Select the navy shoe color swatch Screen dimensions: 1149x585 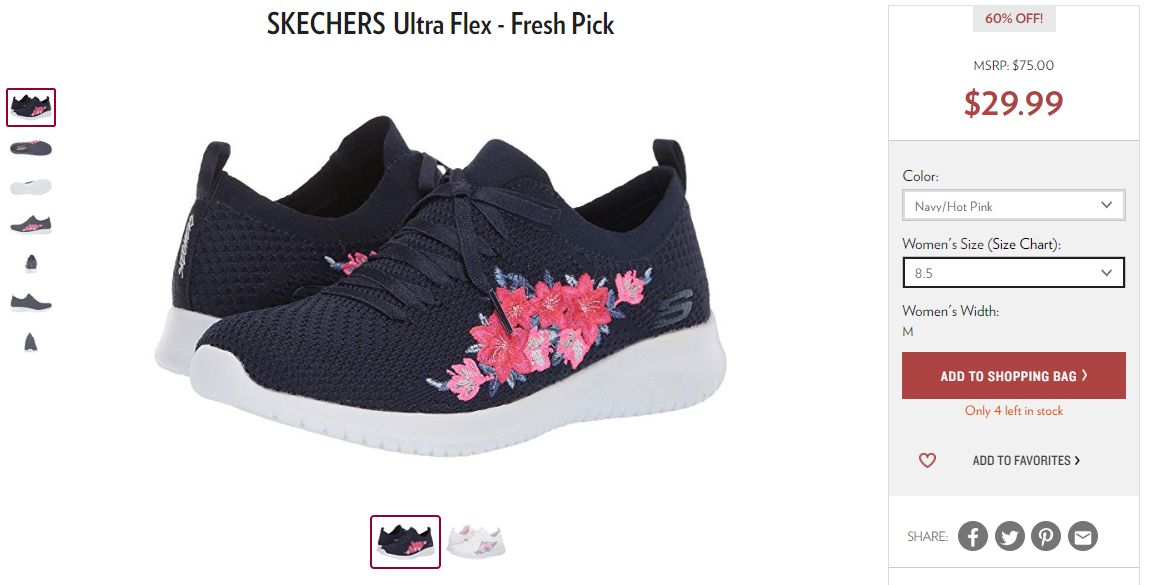pyautogui.click(x=405, y=542)
